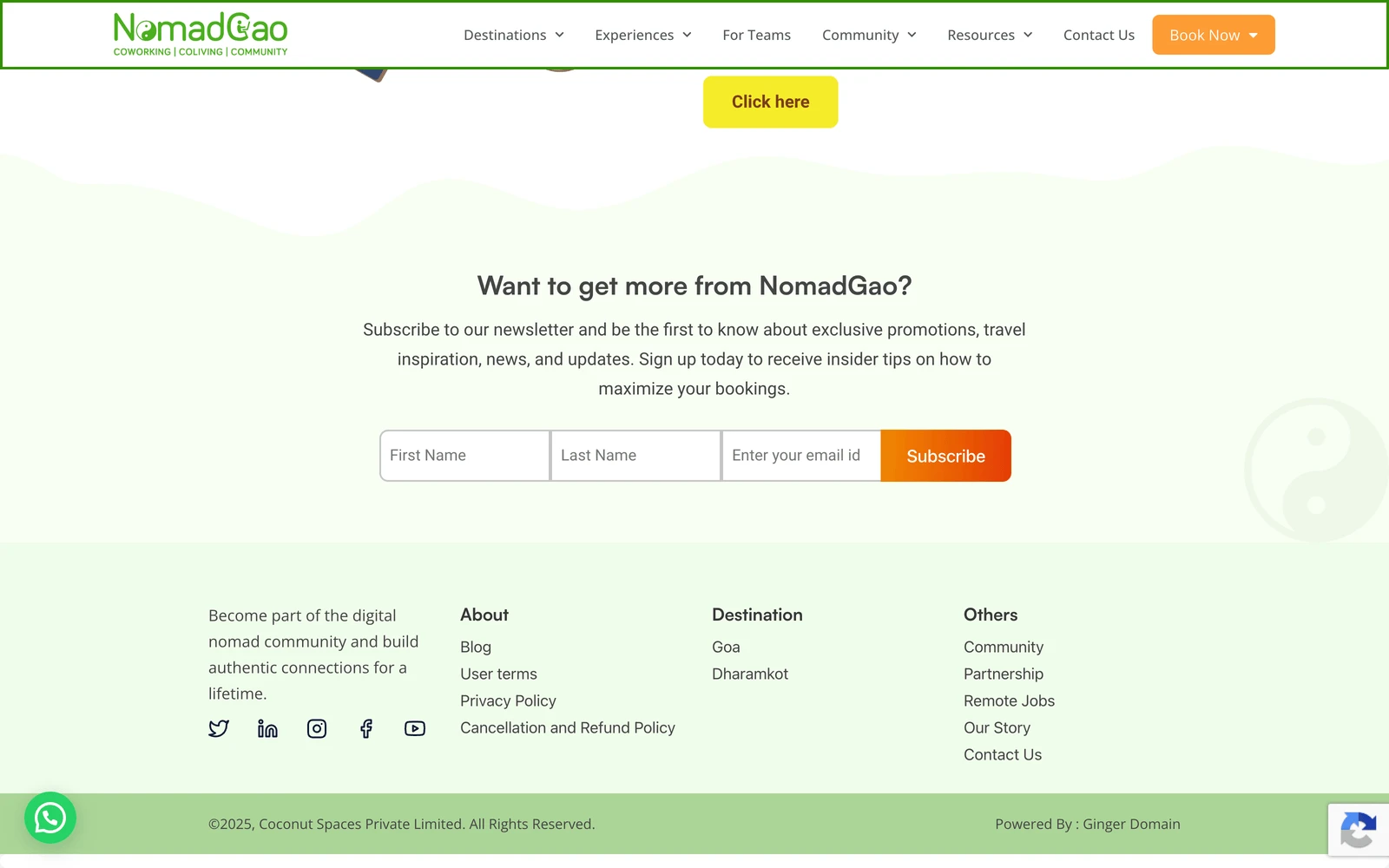Expand the Experiences dropdown menu
This screenshot has width=1389, height=868.
643,35
